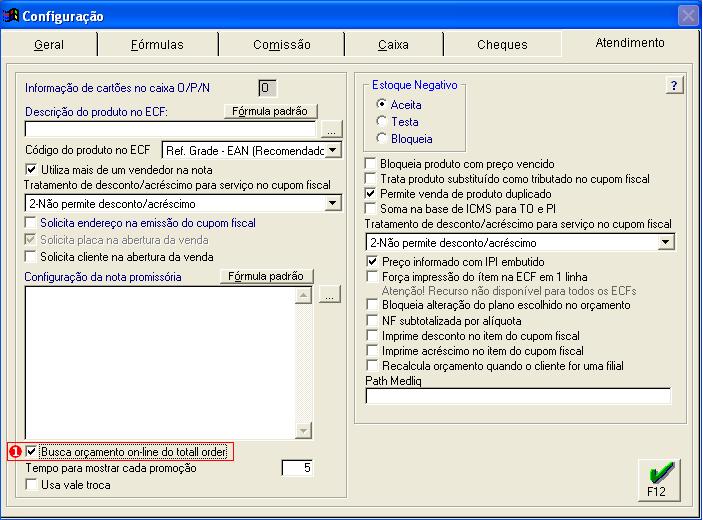Switch to the Fórmulas tab
The width and height of the screenshot is (703, 520).
pyautogui.click(x=157, y=44)
